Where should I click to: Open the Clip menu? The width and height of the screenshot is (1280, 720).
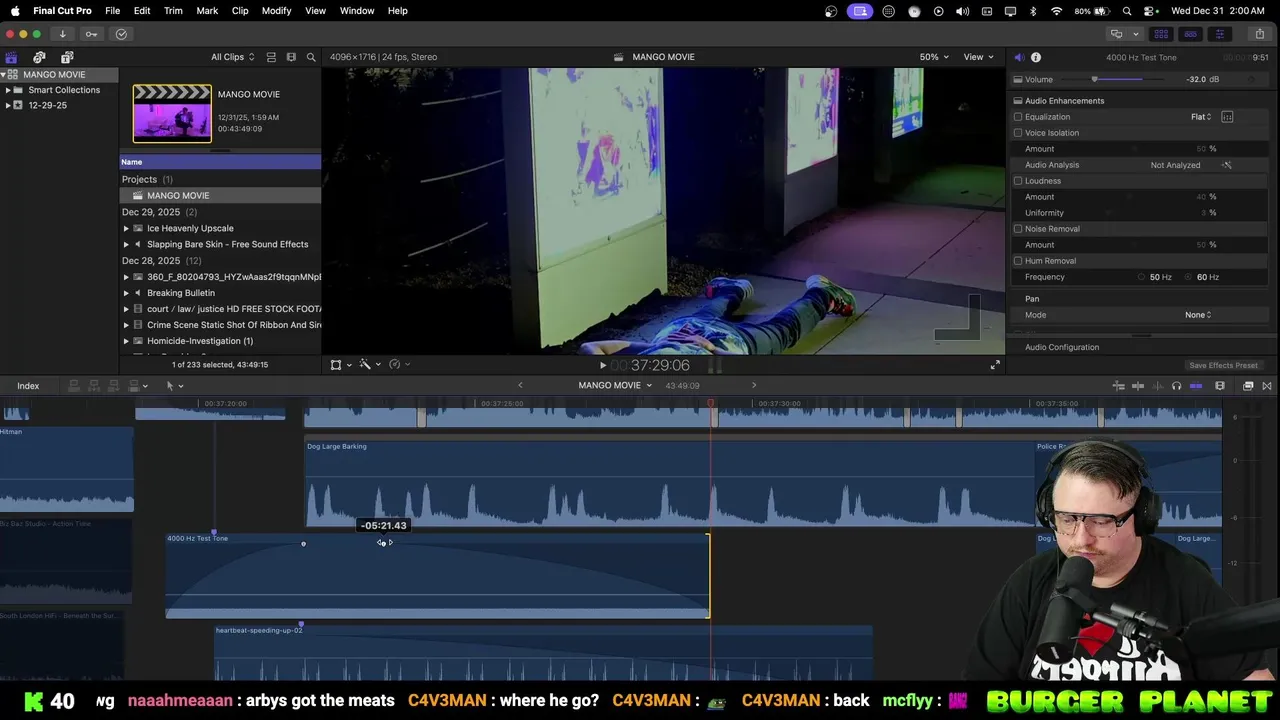click(x=240, y=11)
